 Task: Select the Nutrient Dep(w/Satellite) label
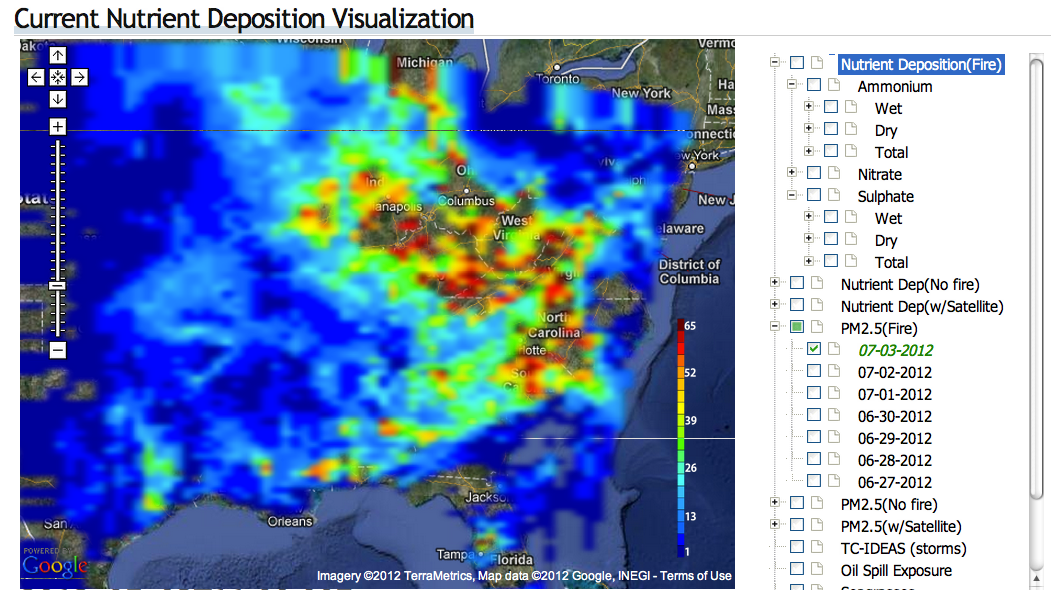(922, 306)
